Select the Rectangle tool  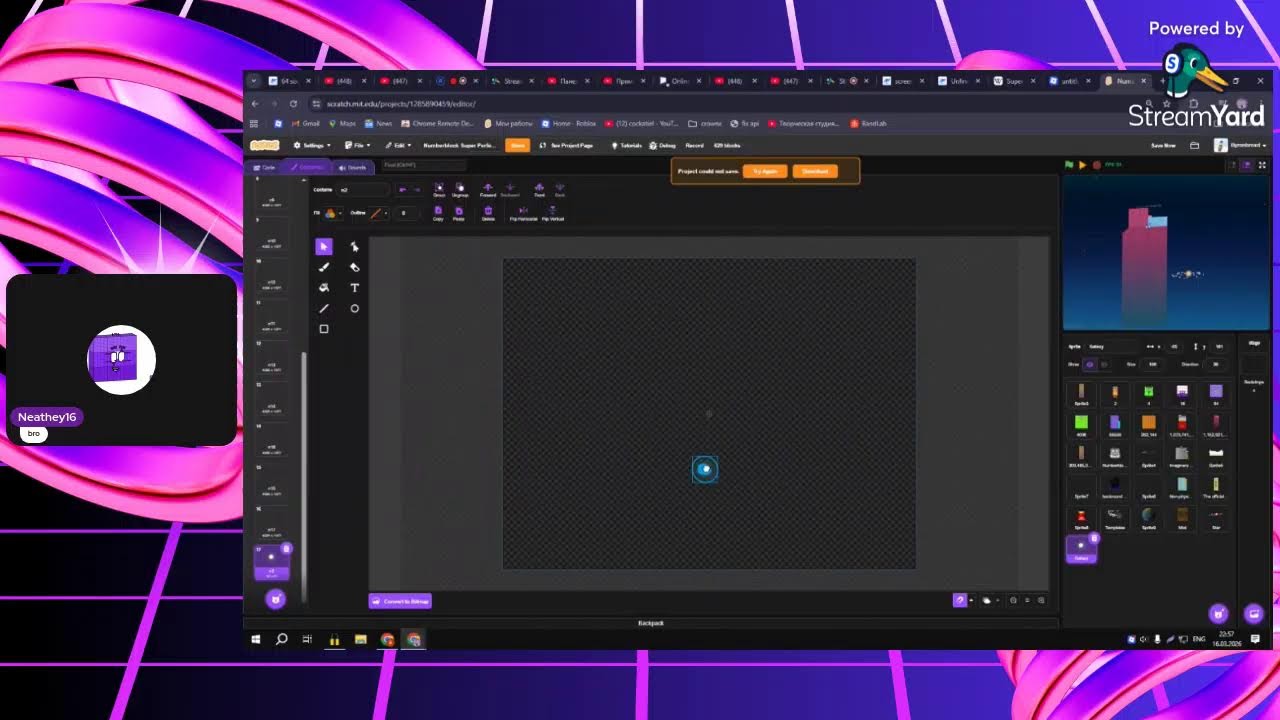323,329
